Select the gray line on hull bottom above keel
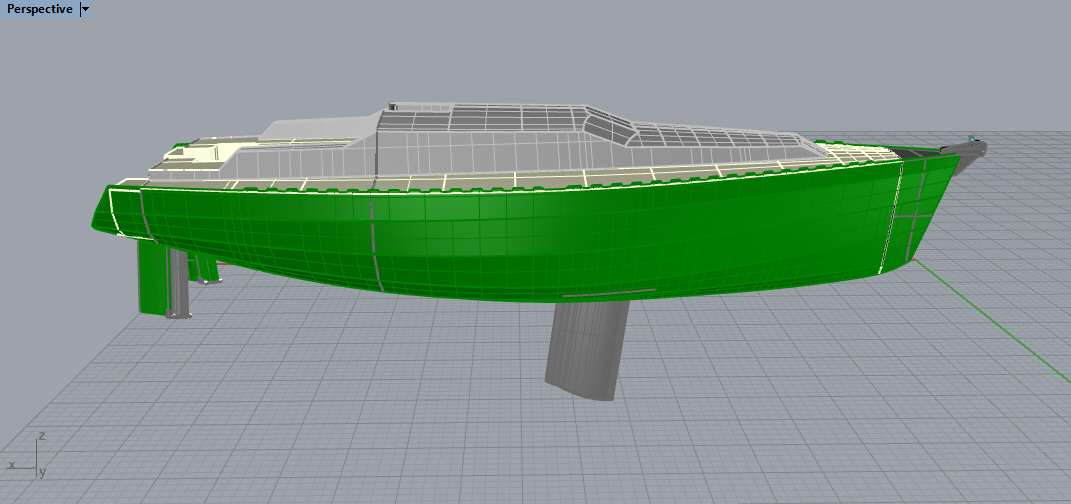Image resolution: width=1071 pixels, height=504 pixels. click(x=610, y=294)
